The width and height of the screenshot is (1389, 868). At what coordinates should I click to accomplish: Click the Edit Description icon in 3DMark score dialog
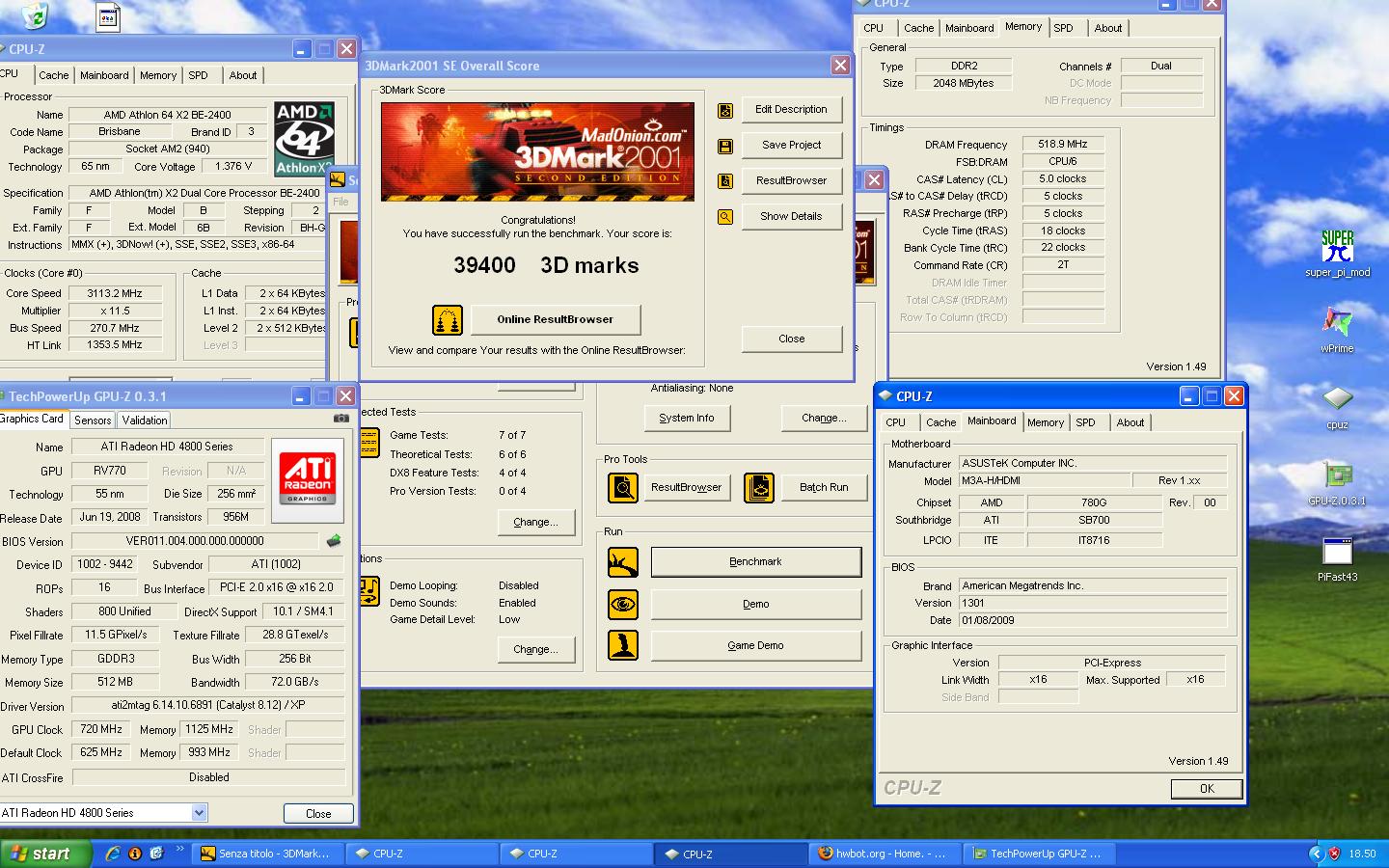click(x=725, y=110)
